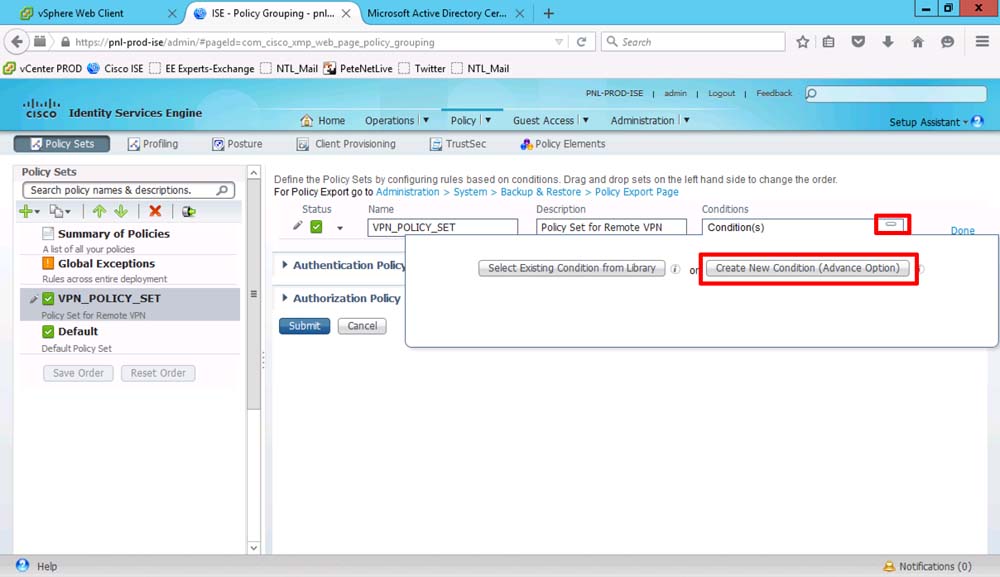Click the edit pencil icon beside Status

point(297,226)
